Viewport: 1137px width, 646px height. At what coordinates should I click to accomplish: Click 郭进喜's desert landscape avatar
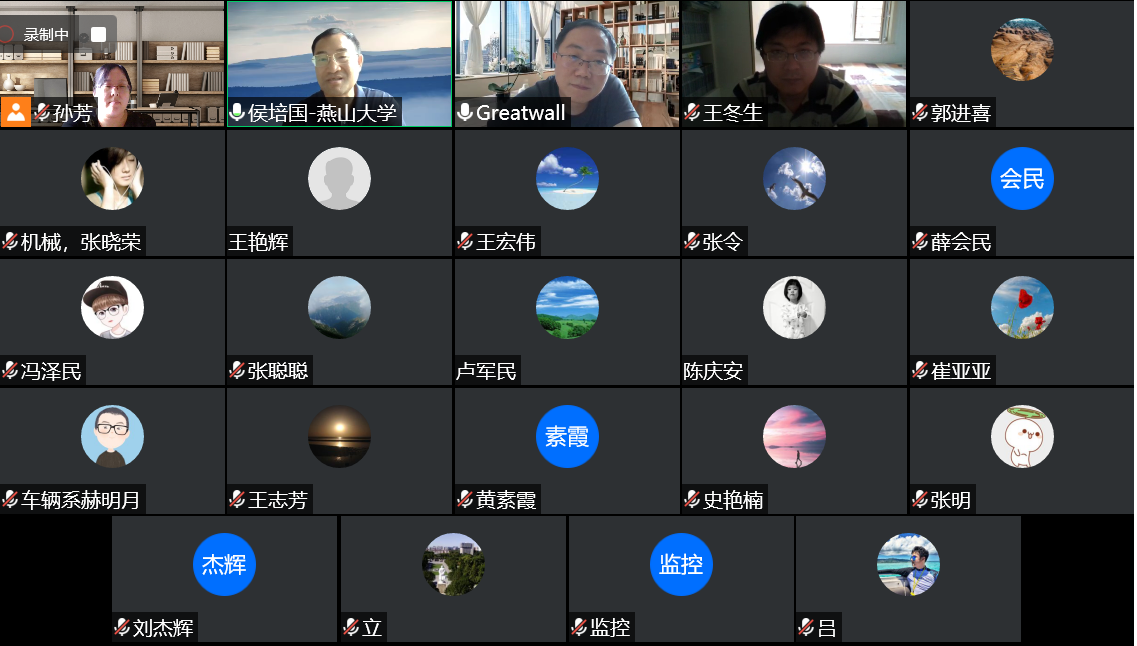pos(1022,49)
